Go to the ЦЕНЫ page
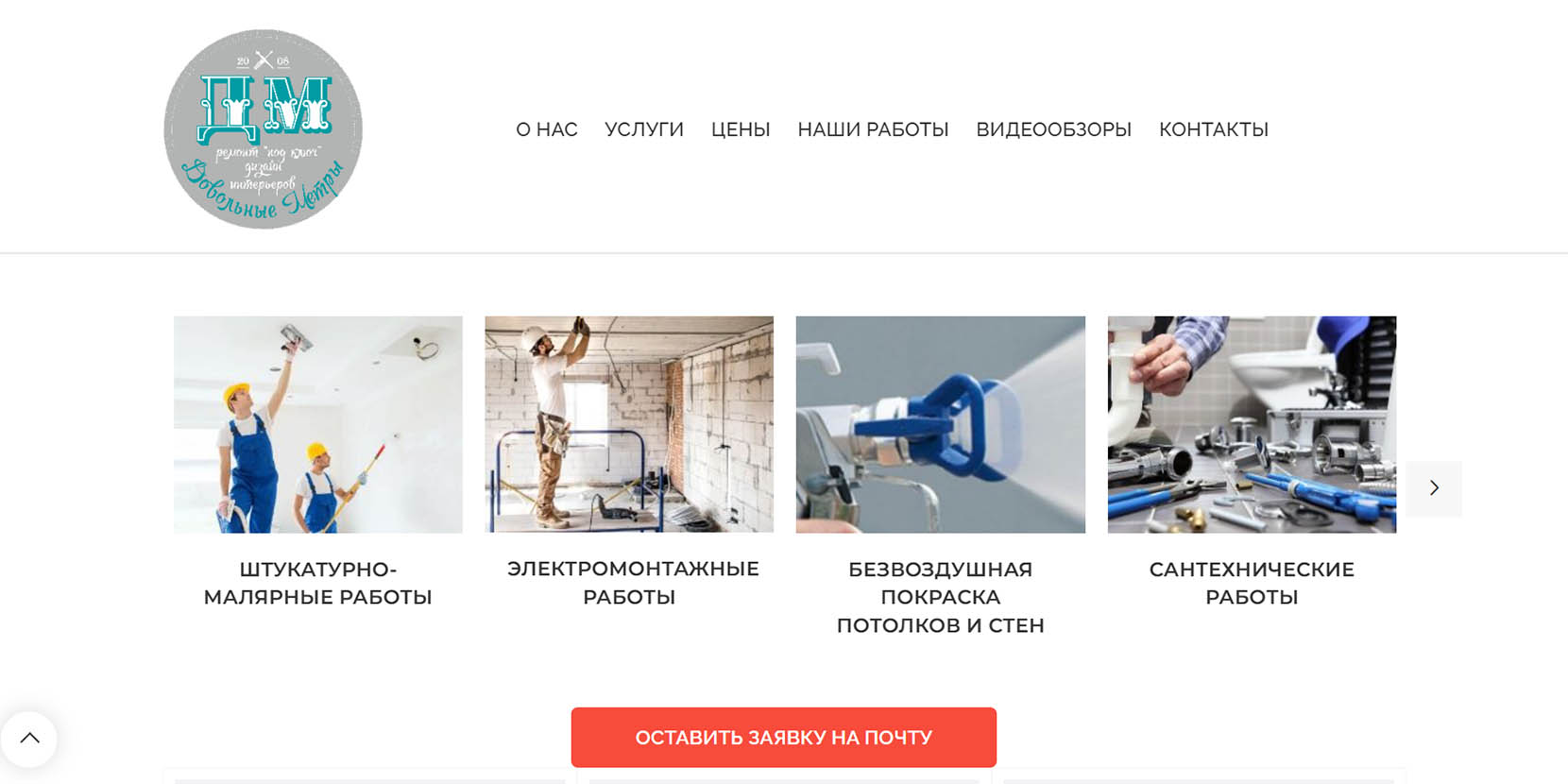Image resolution: width=1568 pixels, height=784 pixels. tap(741, 129)
